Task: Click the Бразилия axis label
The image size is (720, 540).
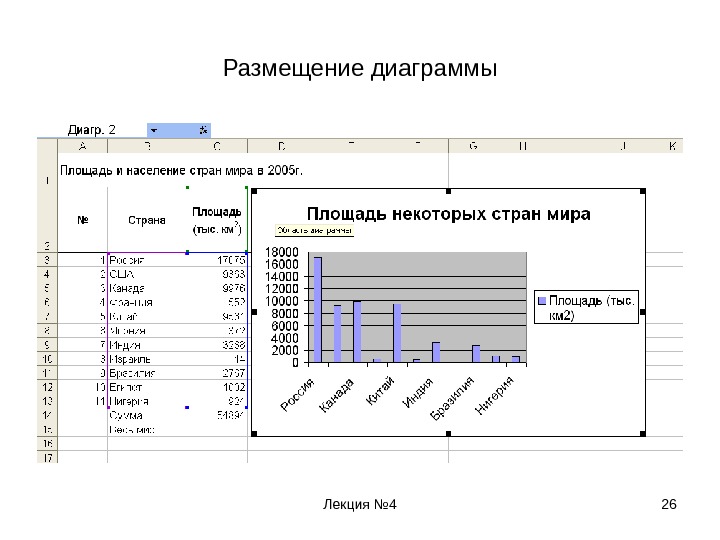Action: click(452, 398)
